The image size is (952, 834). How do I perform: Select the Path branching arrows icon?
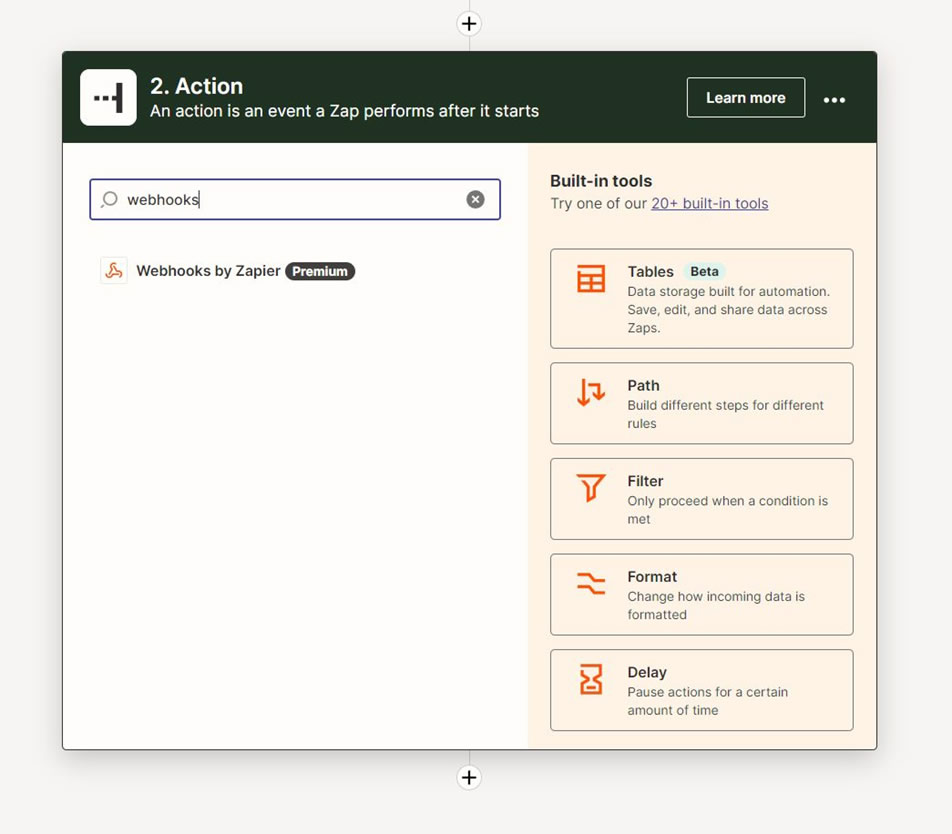[591, 392]
